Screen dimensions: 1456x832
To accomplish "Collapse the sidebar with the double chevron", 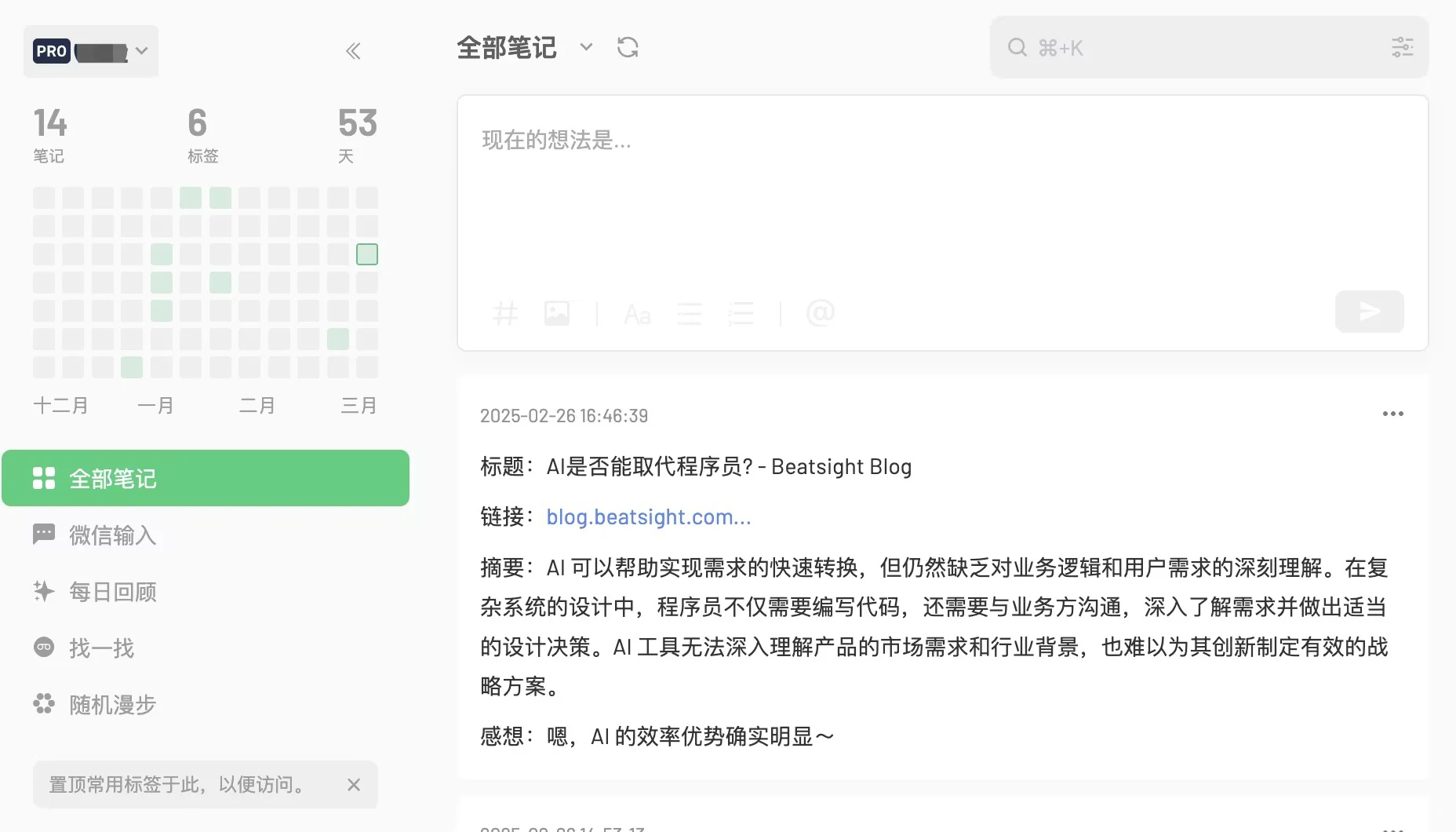I will tap(353, 50).
